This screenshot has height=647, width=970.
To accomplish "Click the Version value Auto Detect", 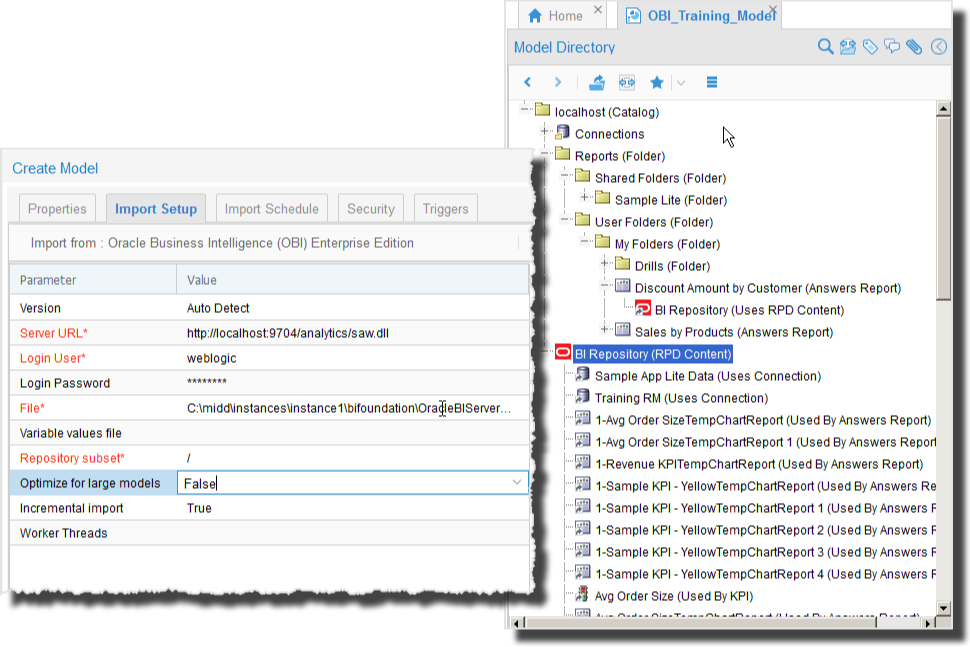I will coord(218,308).
